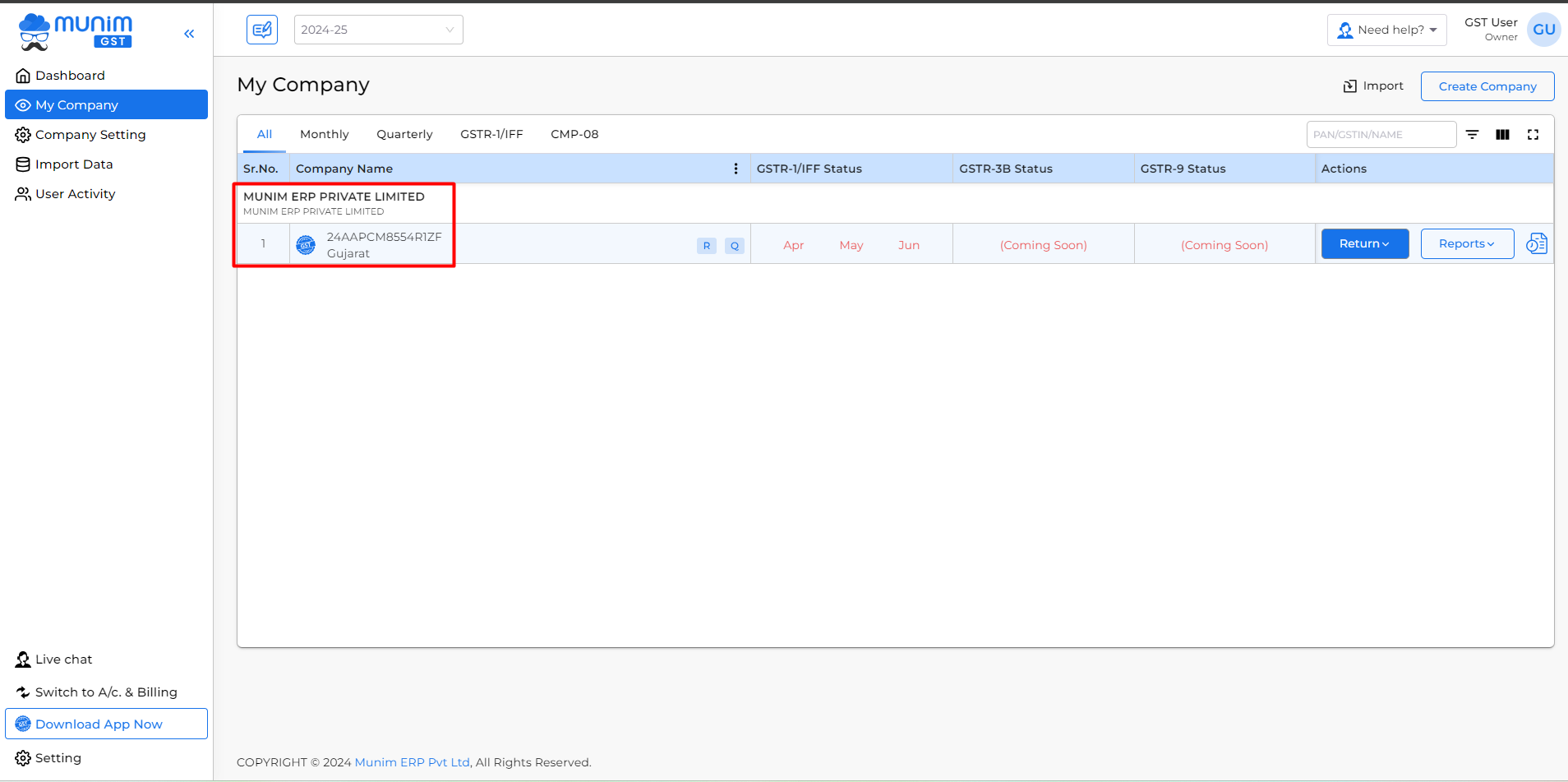Switch to the Quarterly tab
Viewport: 1568px width, 782px height.
tap(404, 134)
